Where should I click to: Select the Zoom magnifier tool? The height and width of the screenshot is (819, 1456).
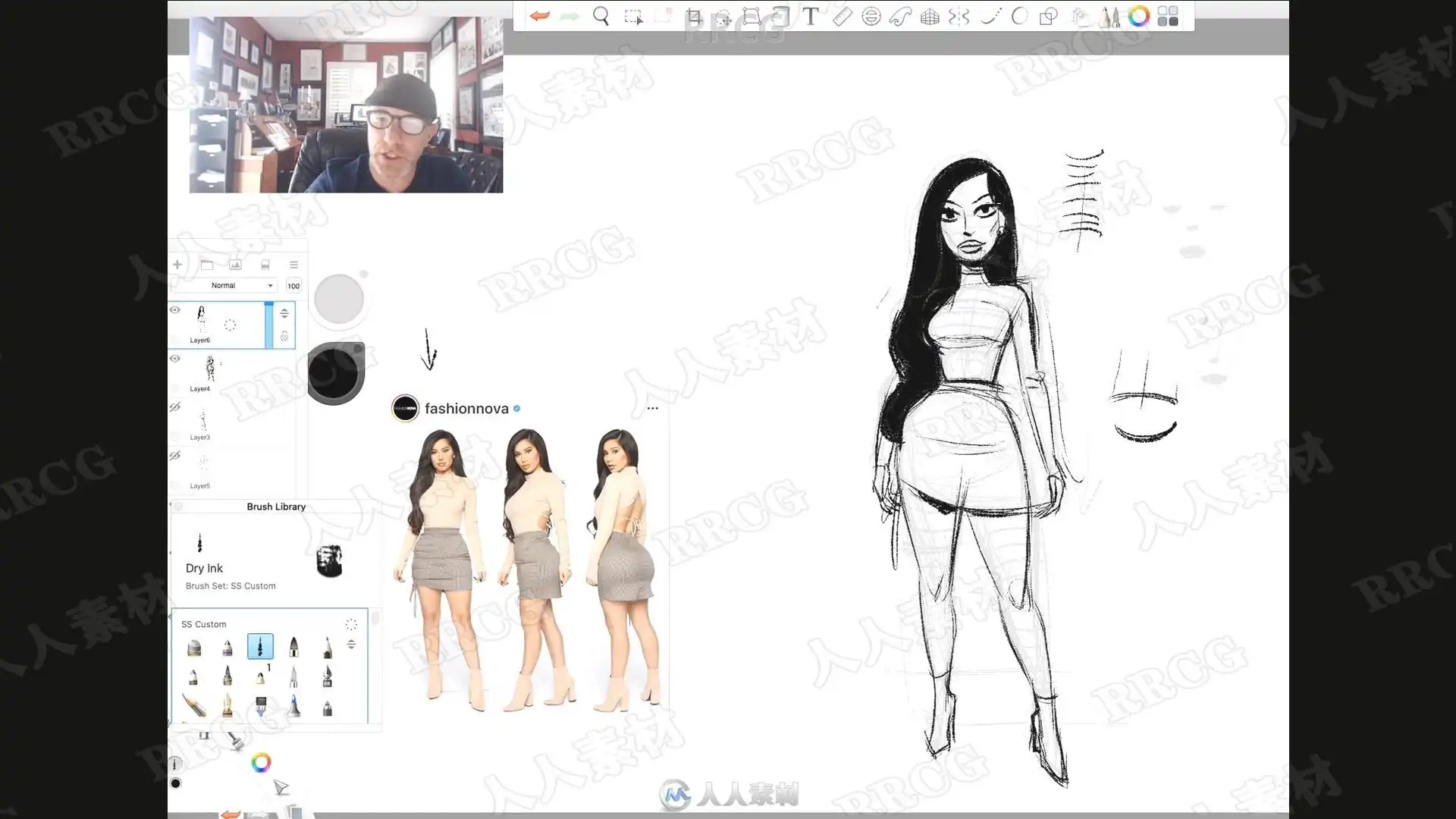(601, 16)
